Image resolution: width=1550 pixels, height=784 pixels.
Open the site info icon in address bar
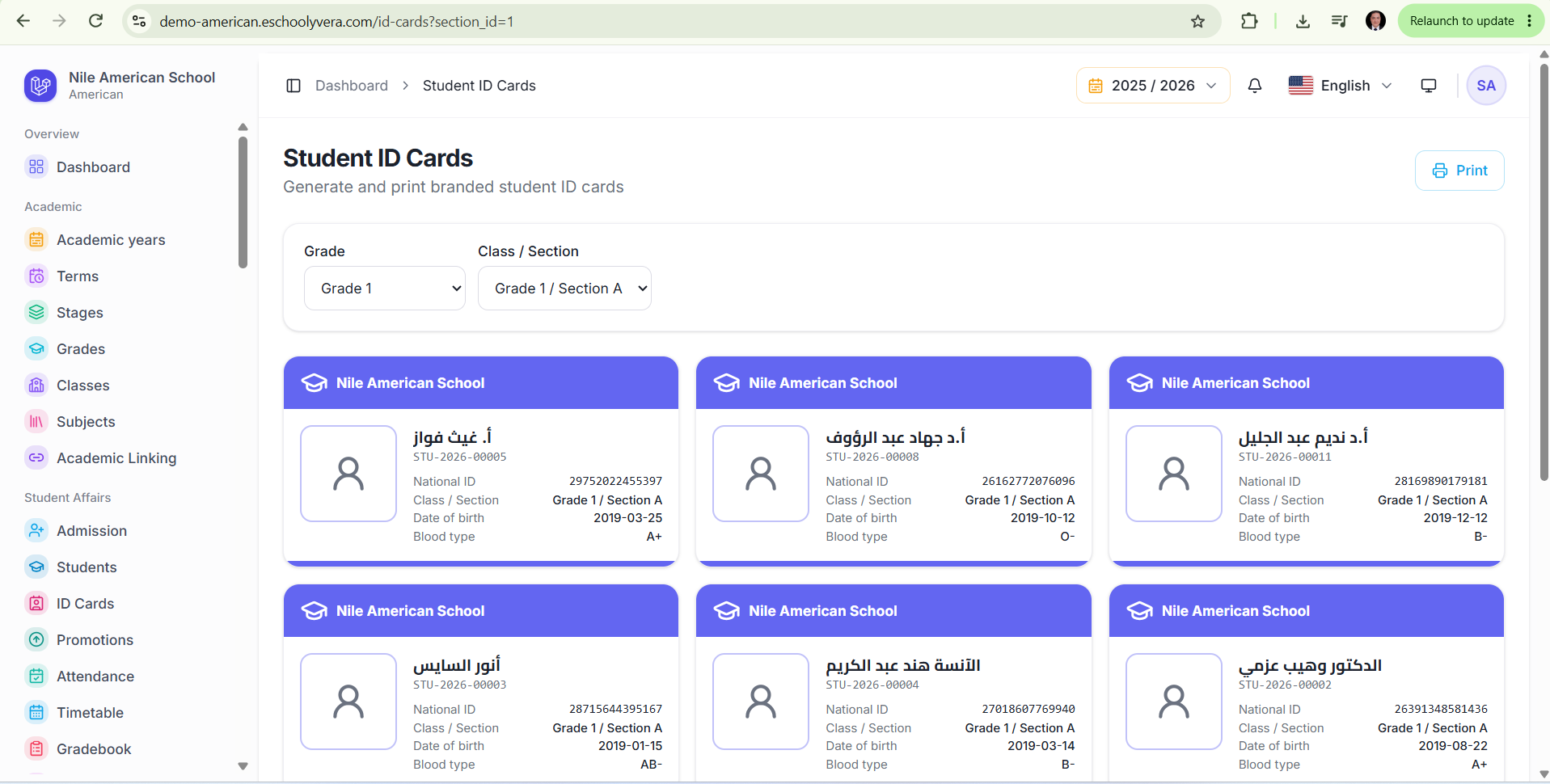tap(139, 21)
